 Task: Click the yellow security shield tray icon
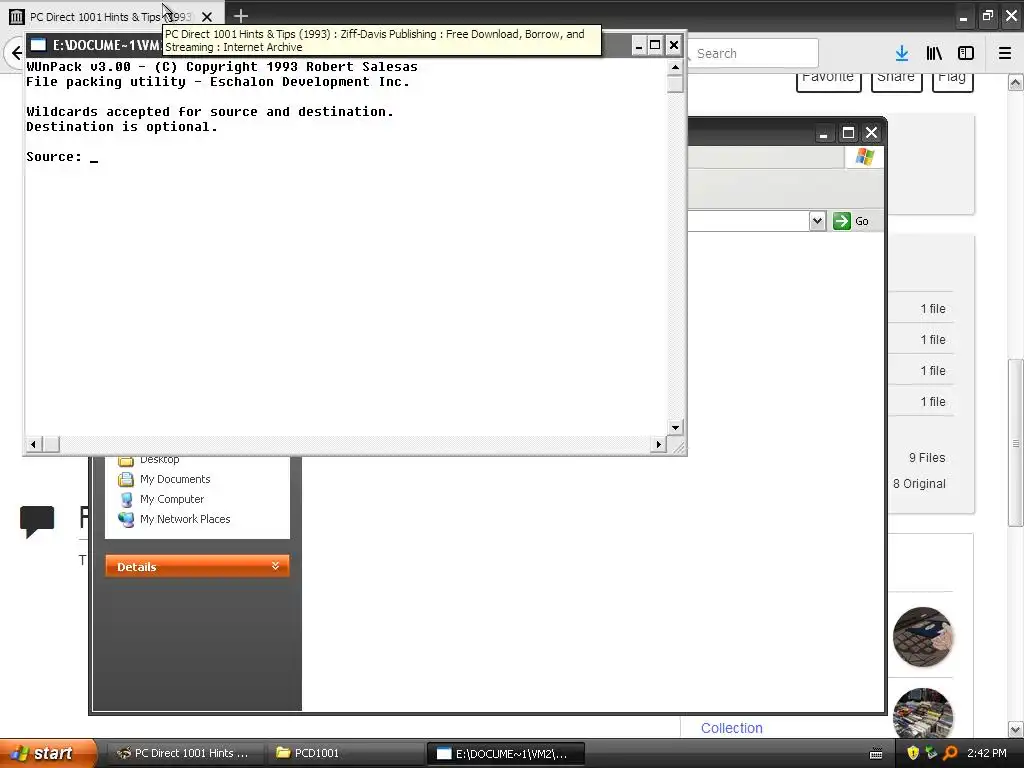pyautogui.click(x=913, y=753)
